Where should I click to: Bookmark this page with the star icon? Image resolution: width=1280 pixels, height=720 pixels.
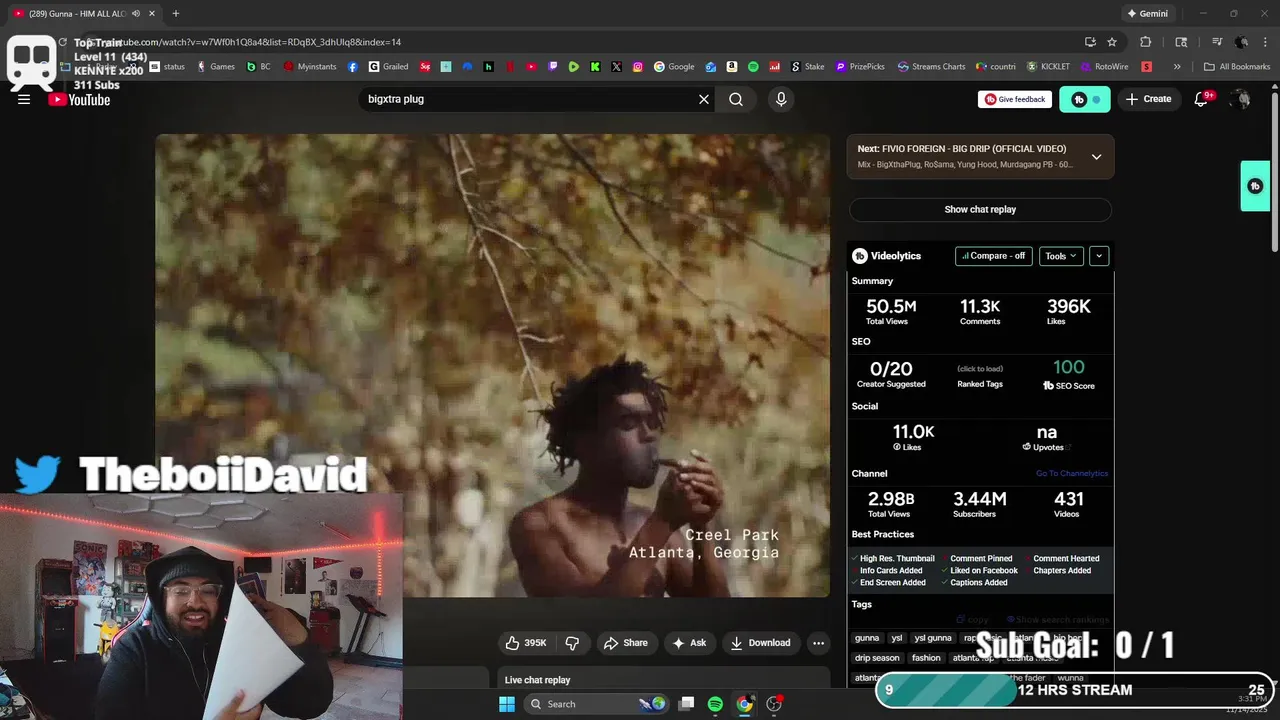click(x=1112, y=42)
